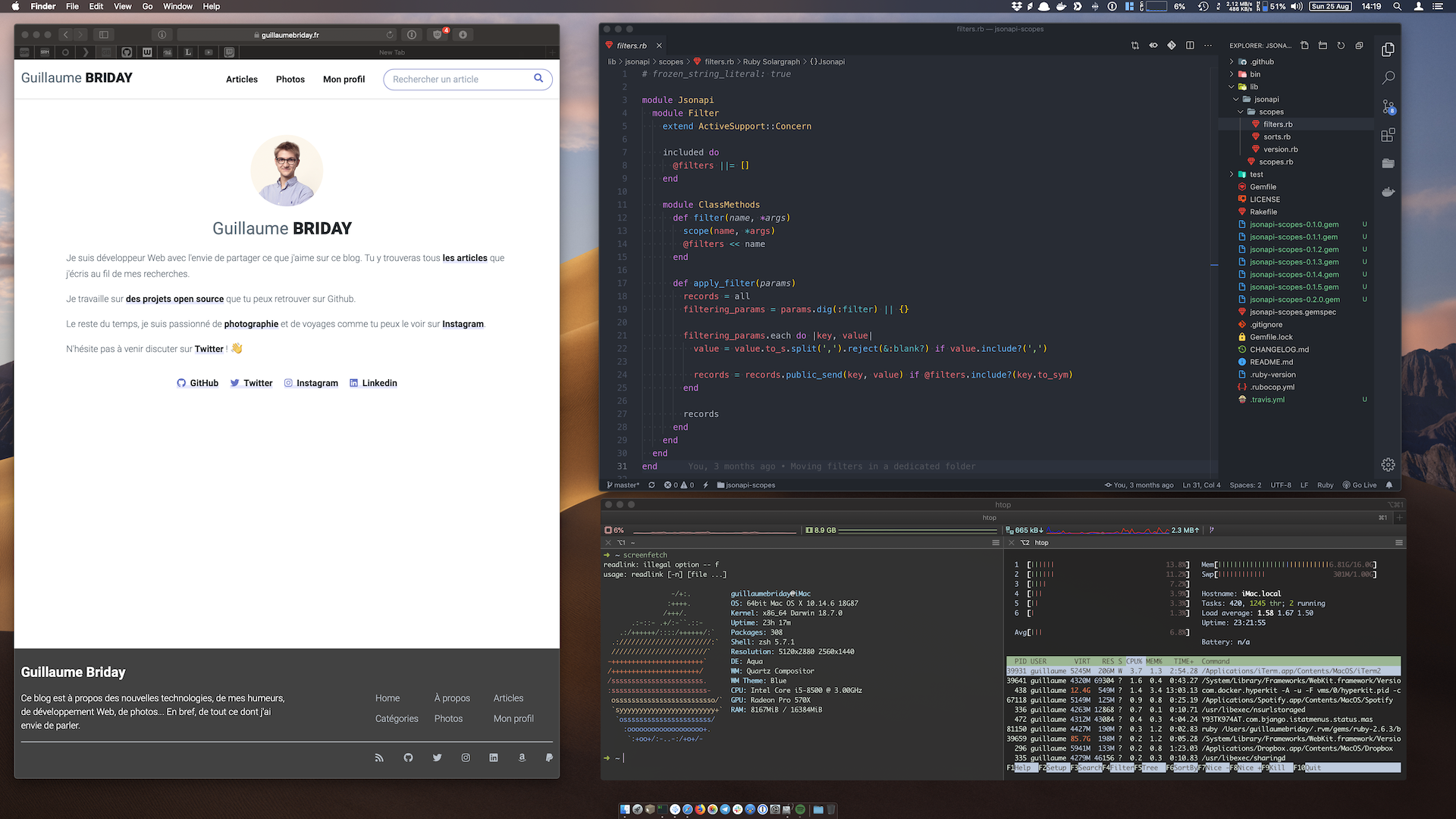The image size is (1456, 819).
Task: Open the Extensions view in activity bar
Action: point(1388,135)
